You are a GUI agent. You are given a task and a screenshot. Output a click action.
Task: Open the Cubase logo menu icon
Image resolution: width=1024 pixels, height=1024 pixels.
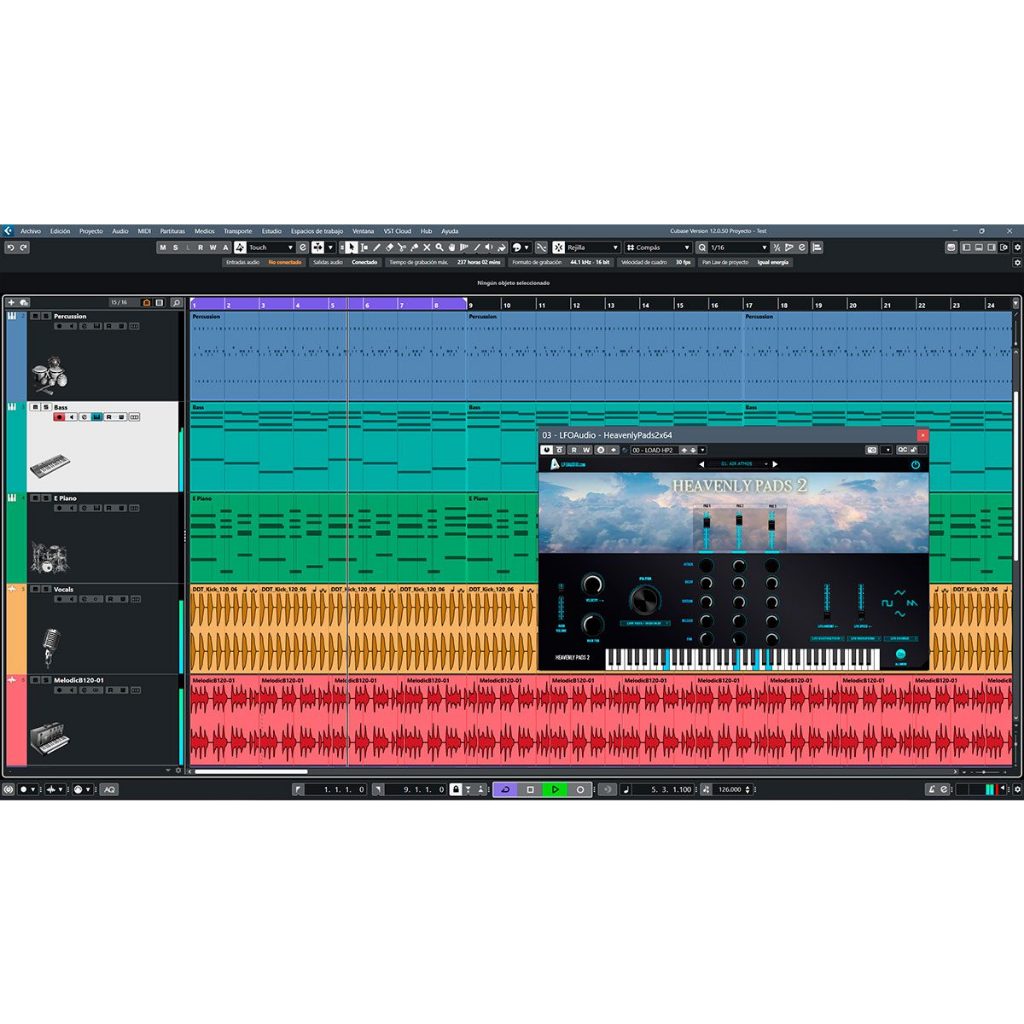8,231
